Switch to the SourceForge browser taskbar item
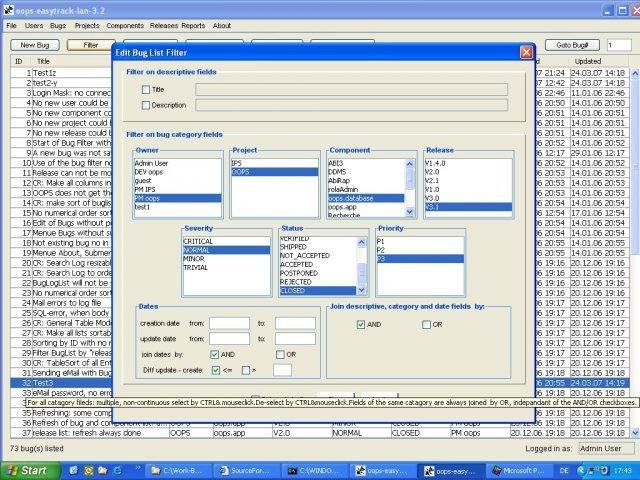Image resolution: width=640 pixels, height=480 pixels. tap(246, 471)
